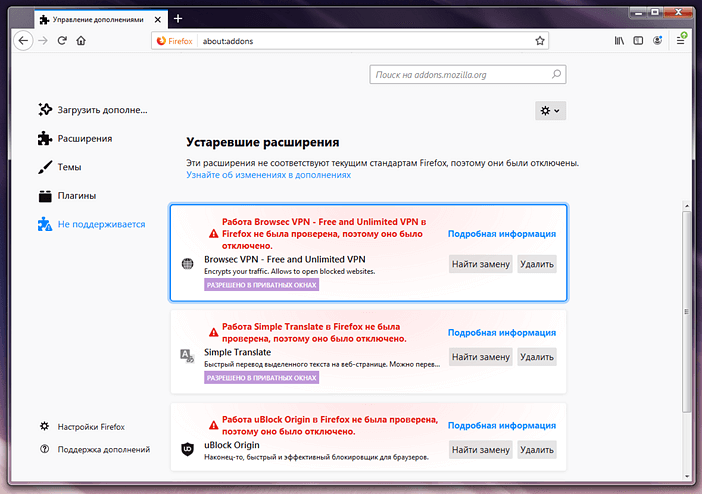Open the Firefox account icon

tap(657, 41)
